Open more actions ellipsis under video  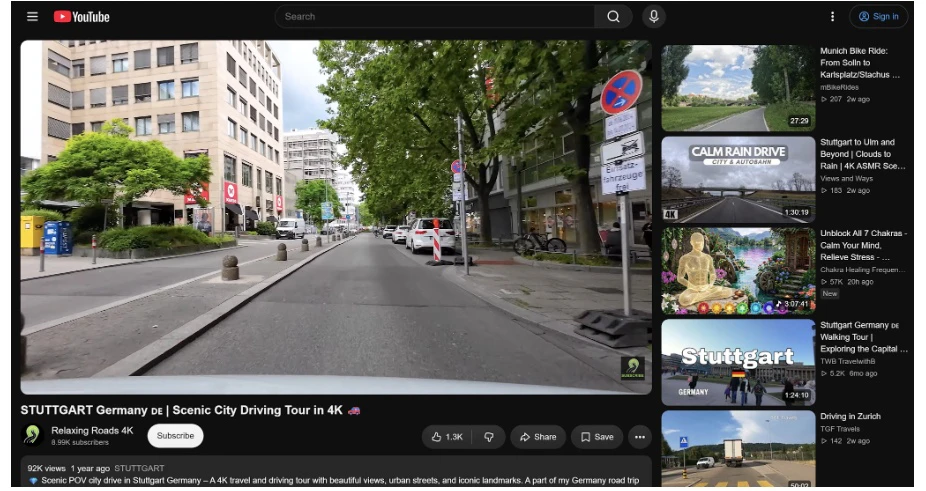[640, 437]
